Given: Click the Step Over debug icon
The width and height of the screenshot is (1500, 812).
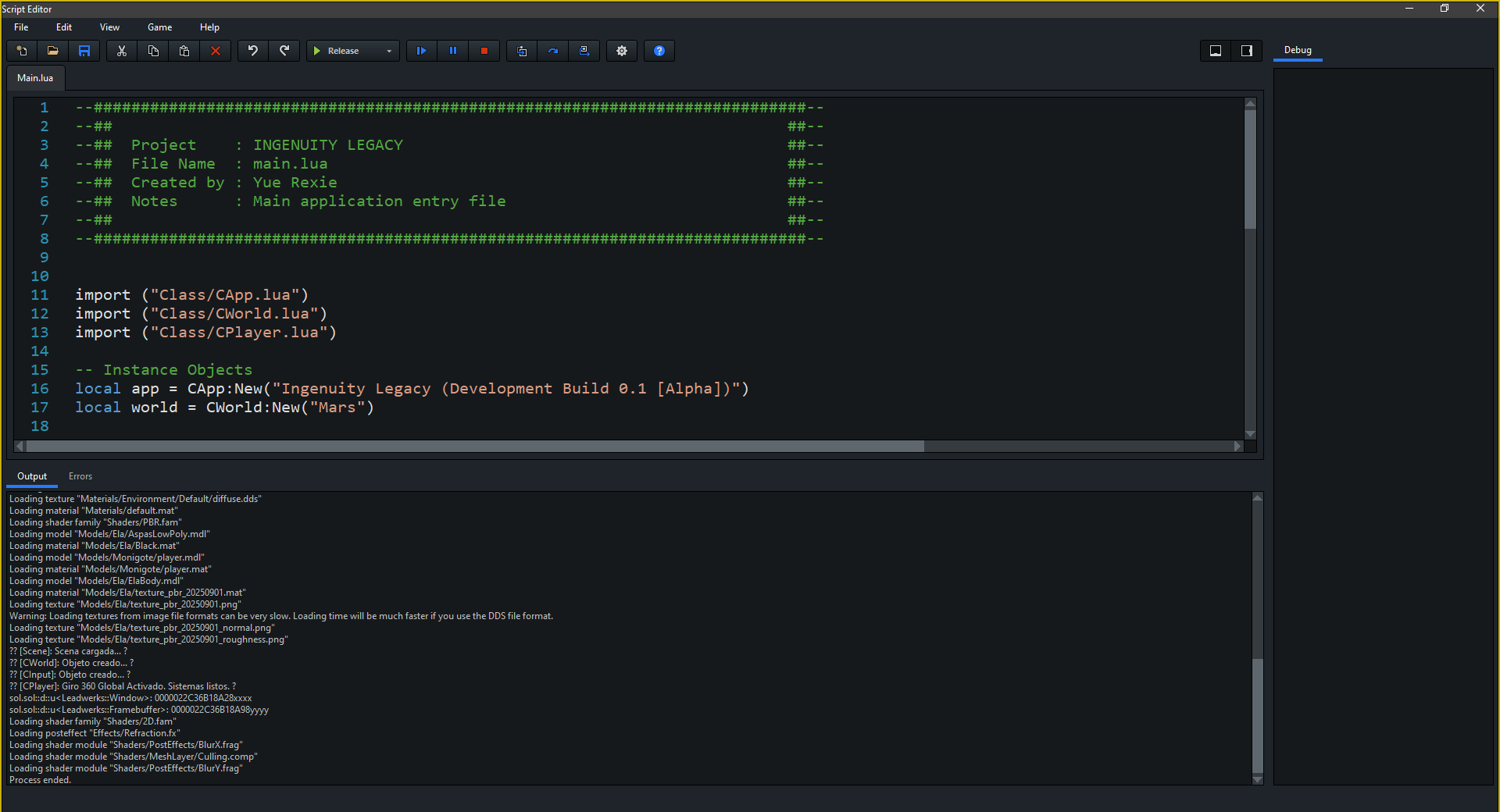Looking at the screenshot, I should pos(553,51).
